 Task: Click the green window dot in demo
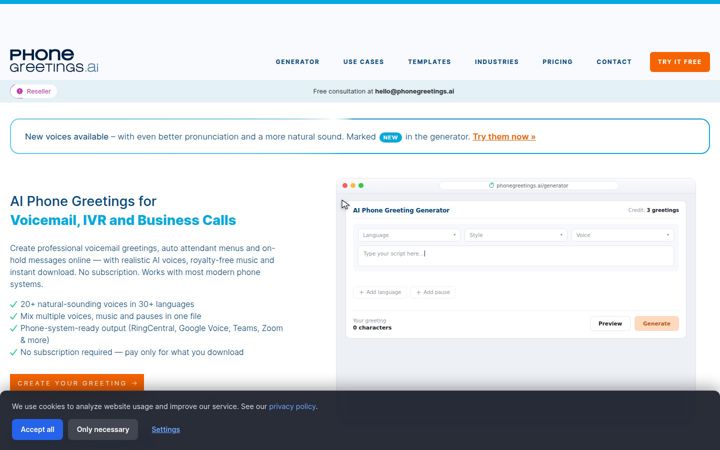pos(361,186)
